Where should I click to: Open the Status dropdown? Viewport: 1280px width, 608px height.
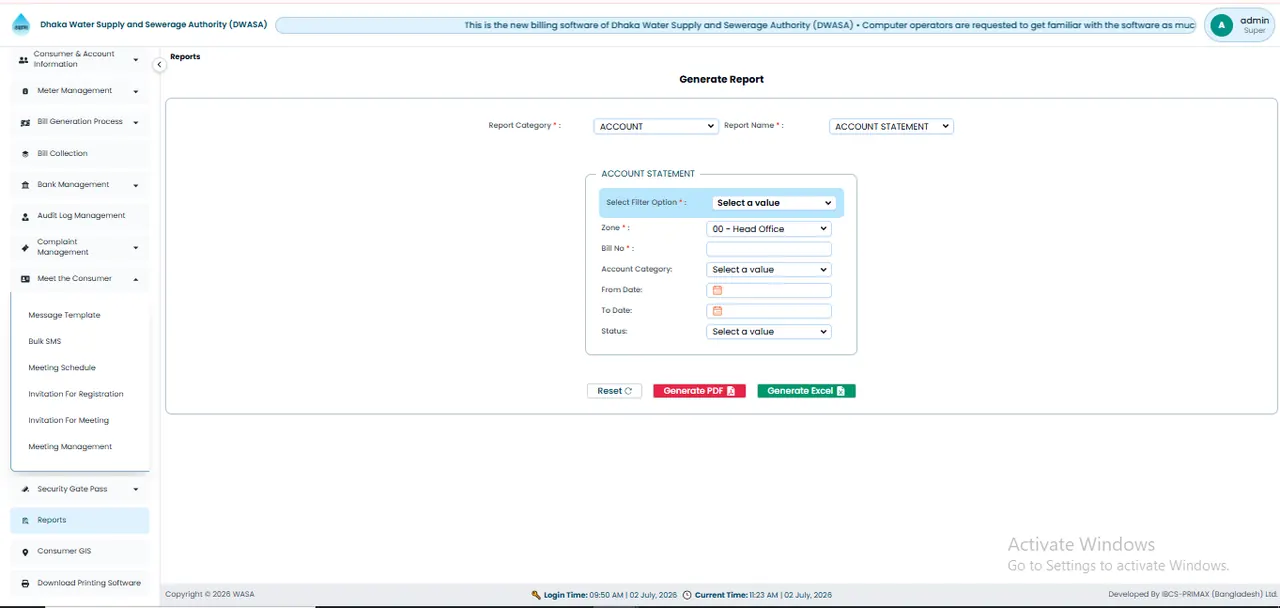768,332
